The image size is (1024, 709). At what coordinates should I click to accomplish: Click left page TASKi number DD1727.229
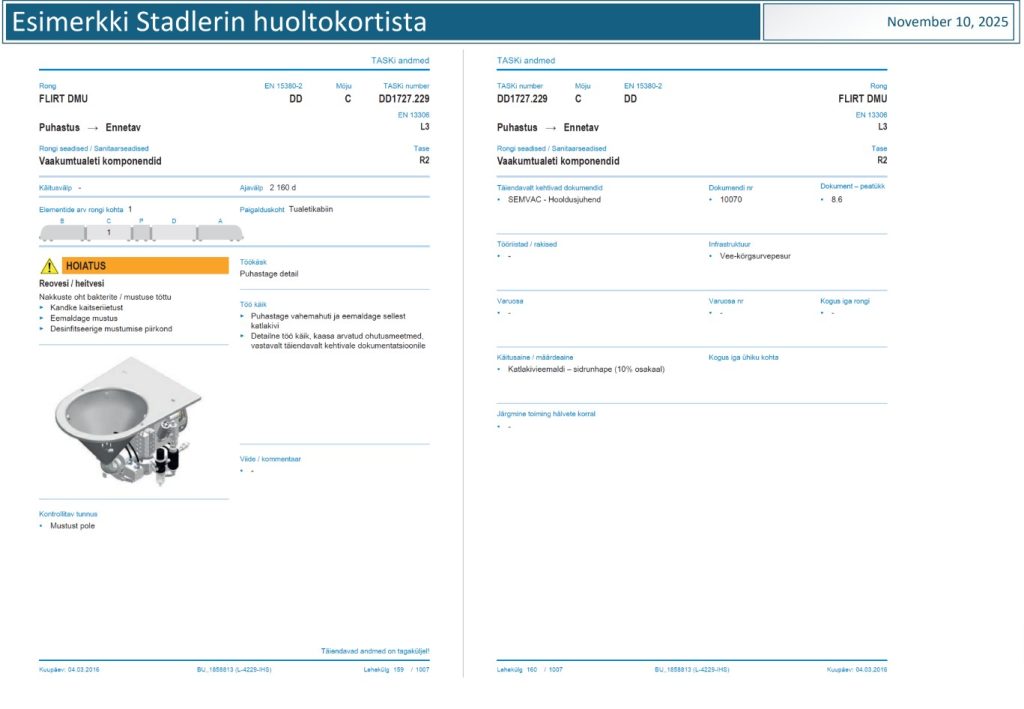pyautogui.click(x=403, y=99)
